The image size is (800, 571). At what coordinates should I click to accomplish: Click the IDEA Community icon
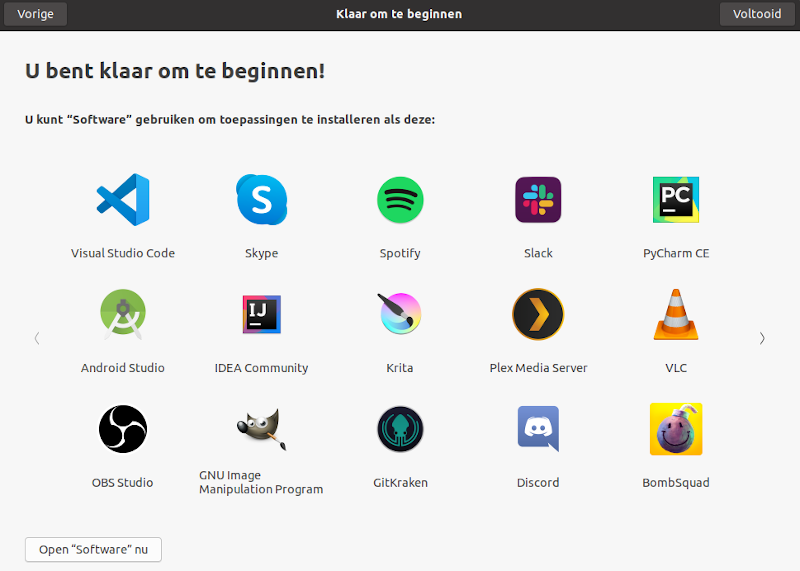pos(261,315)
